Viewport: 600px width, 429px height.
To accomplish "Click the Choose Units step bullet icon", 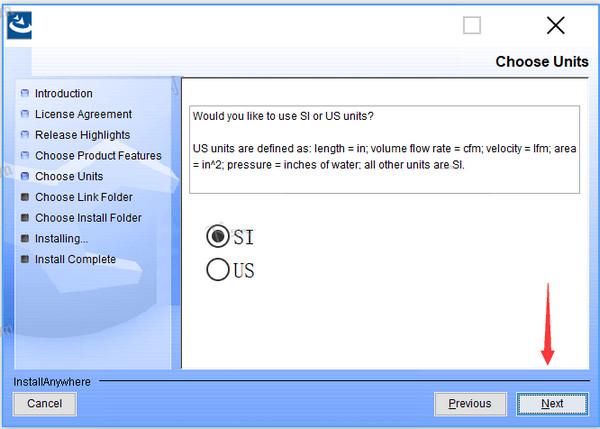I will tap(25, 177).
